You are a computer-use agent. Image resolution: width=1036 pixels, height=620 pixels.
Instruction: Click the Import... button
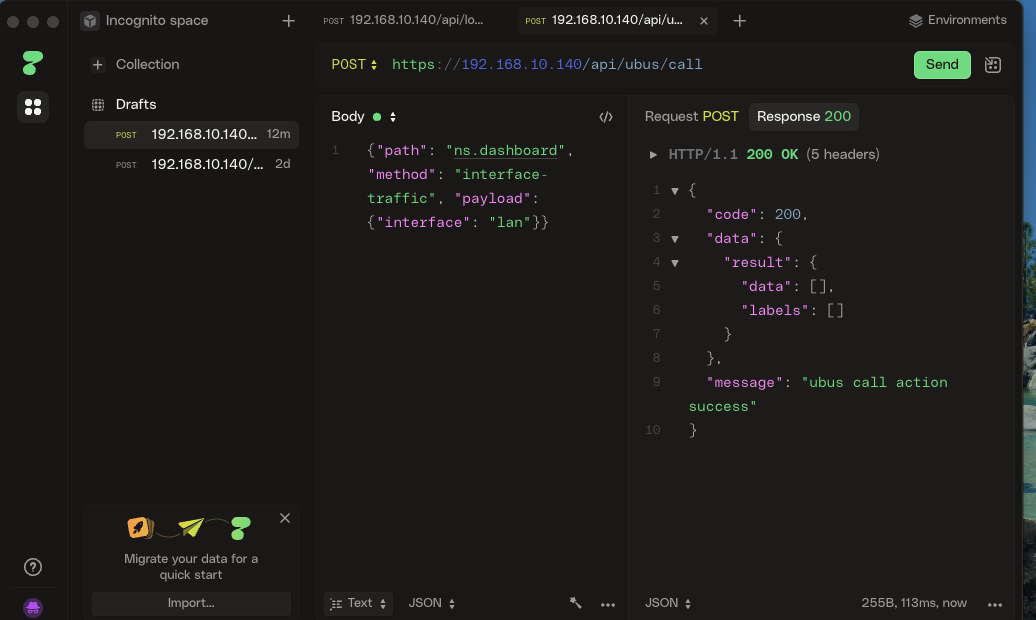pyautogui.click(x=191, y=603)
